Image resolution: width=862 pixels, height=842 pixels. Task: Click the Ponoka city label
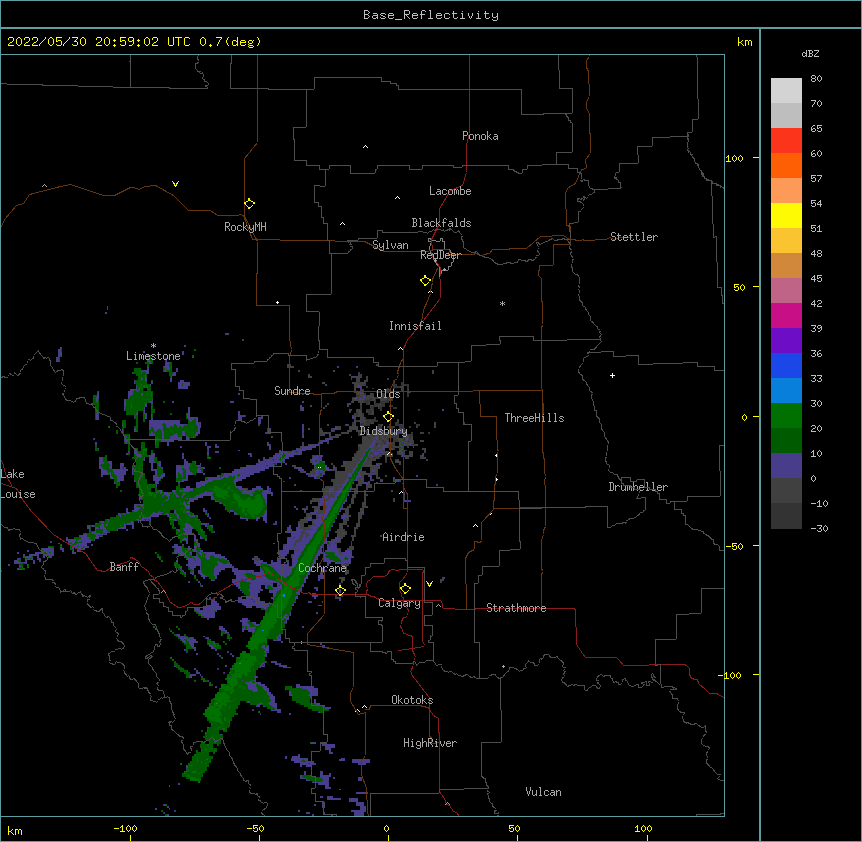click(480, 136)
